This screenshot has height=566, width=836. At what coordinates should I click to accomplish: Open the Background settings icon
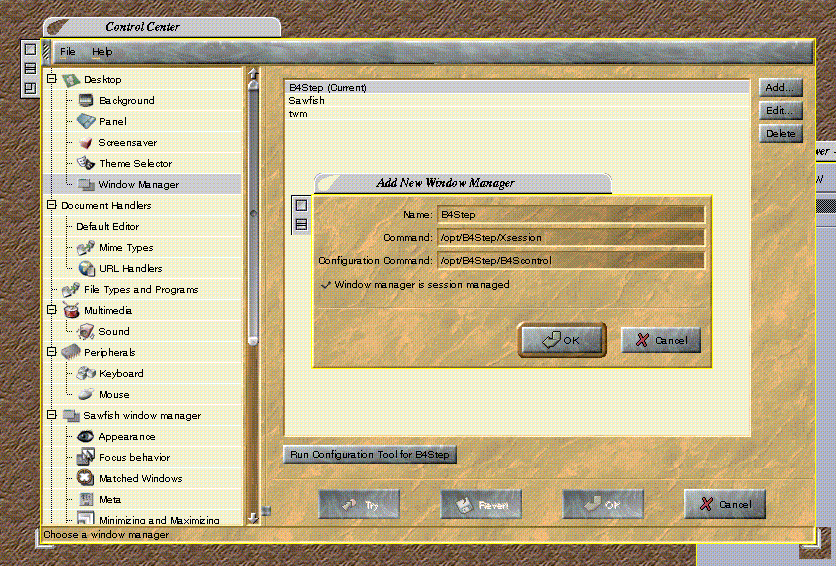pos(86,100)
